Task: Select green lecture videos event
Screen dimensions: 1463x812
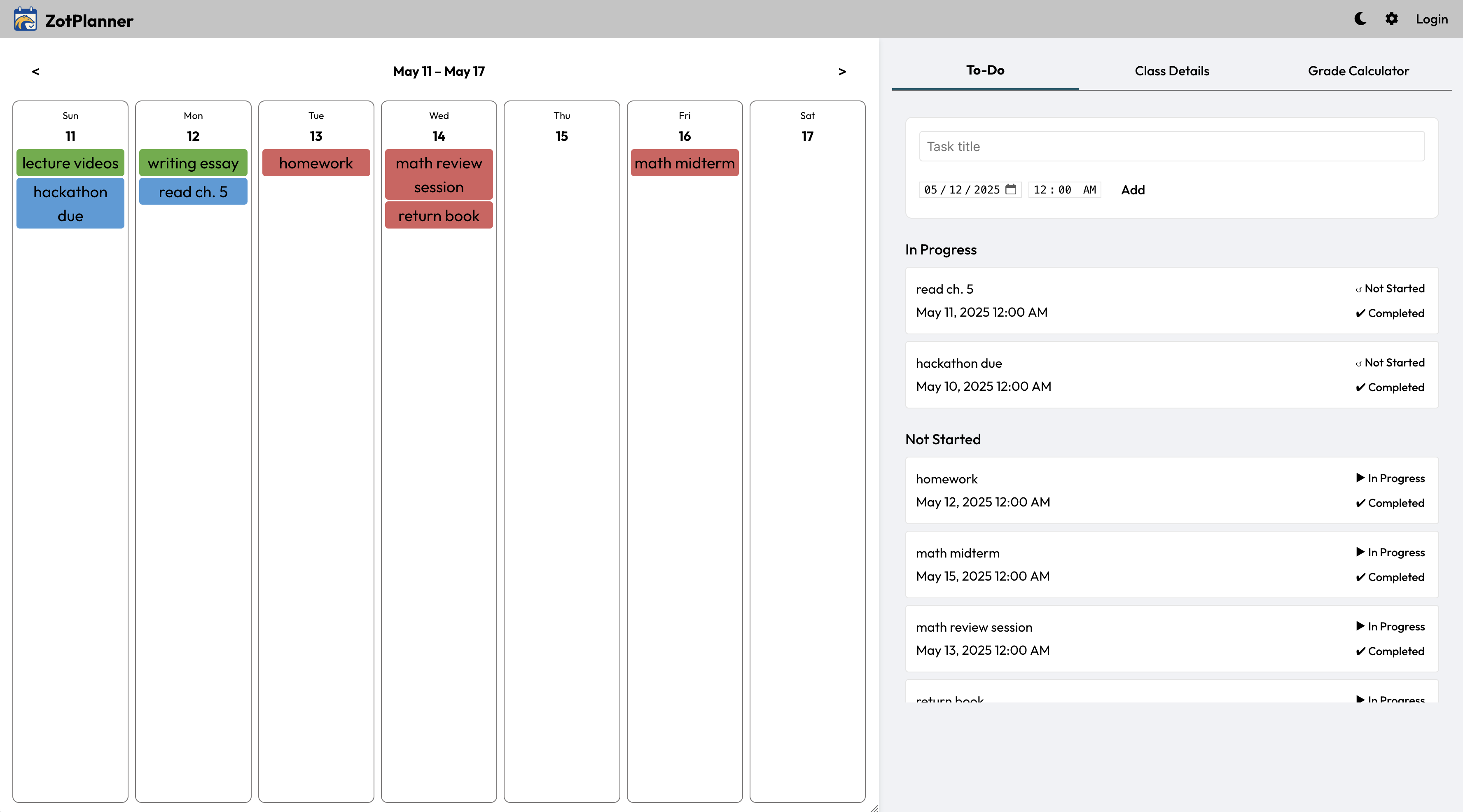Action: (x=70, y=163)
